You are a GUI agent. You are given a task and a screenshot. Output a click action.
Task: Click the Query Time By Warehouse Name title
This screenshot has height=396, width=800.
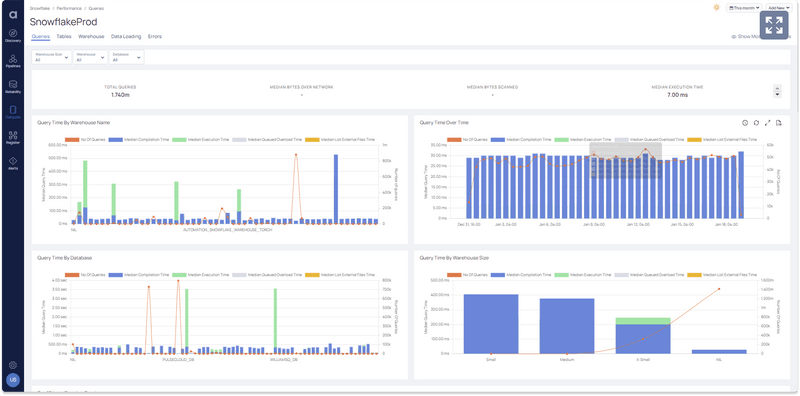(73, 122)
